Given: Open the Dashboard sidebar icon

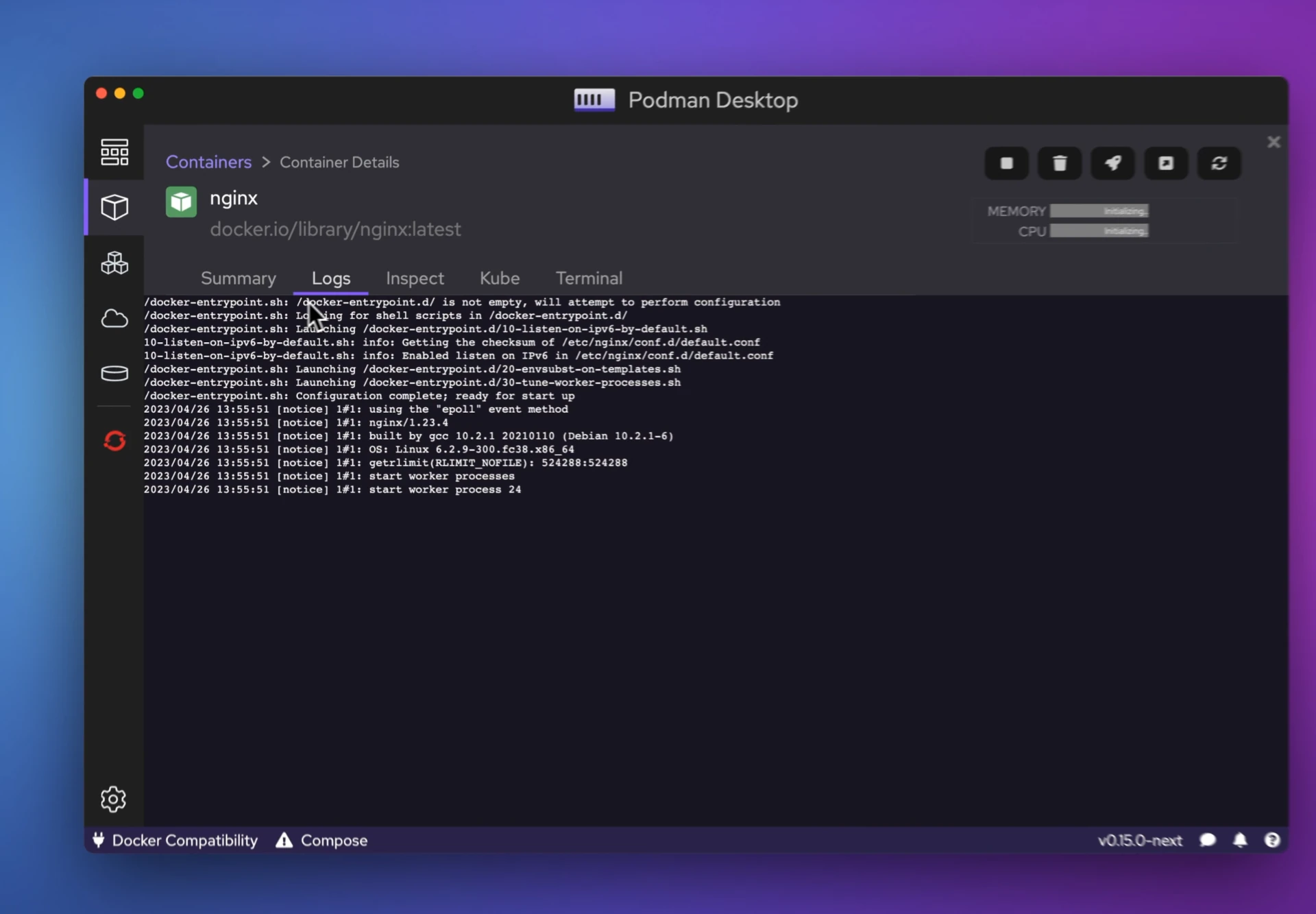Looking at the screenshot, I should (x=114, y=152).
